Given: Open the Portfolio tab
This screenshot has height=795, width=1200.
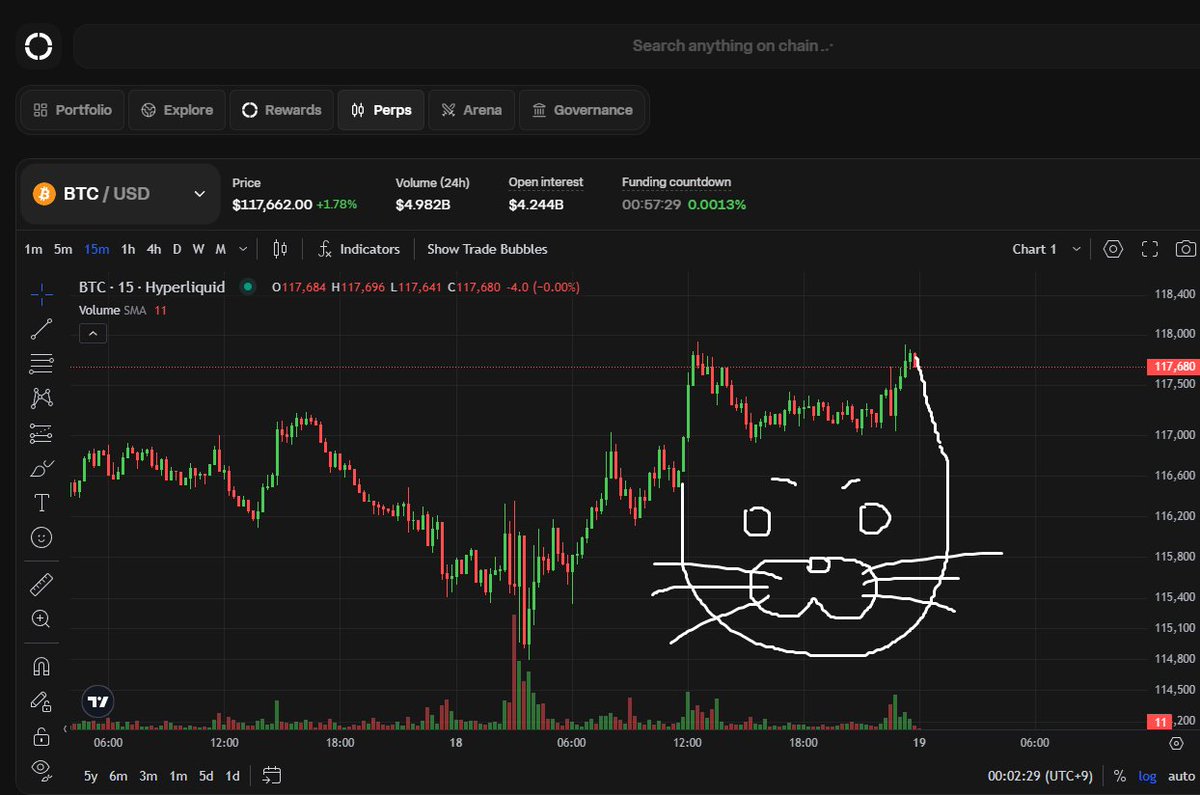Looking at the screenshot, I should click(x=72, y=110).
